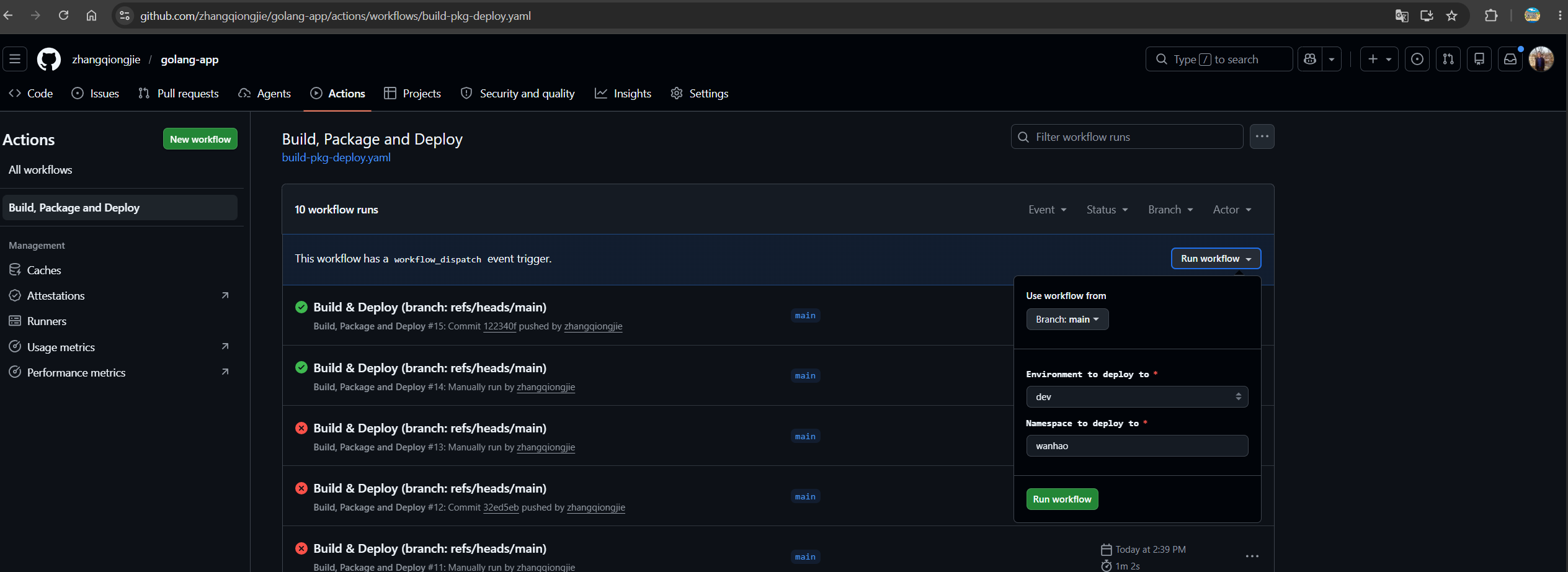The width and height of the screenshot is (1568, 572).
Task: Switch to the Projects tab
Action: [x=412, y=94]
